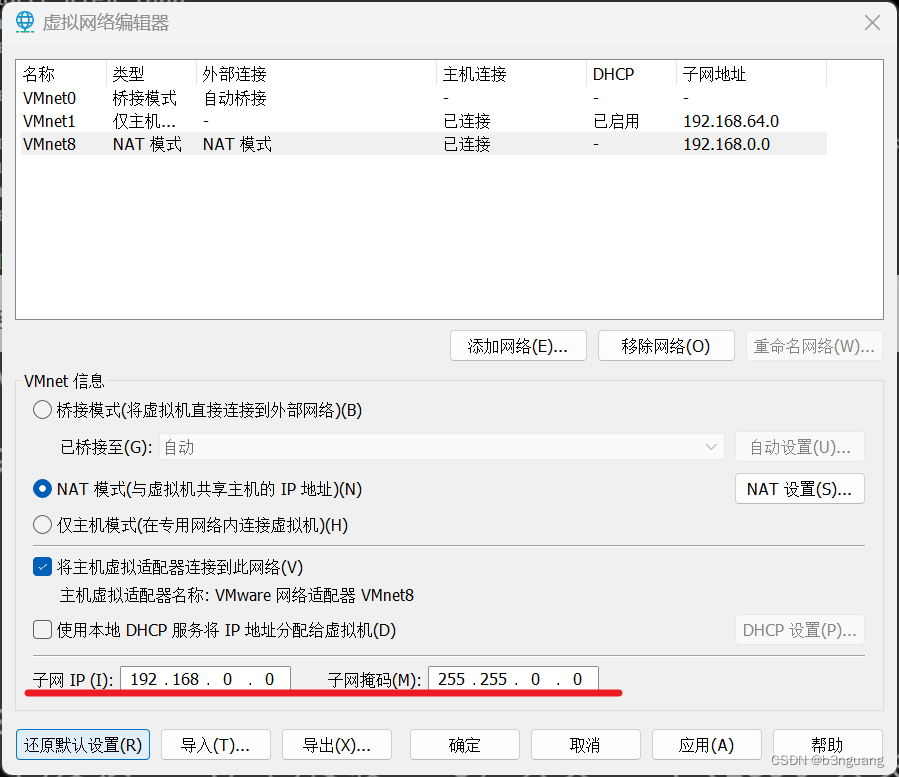Select the VMnet8 row
The height and width of the screenshot is (777, 899).
pos(424,144)
